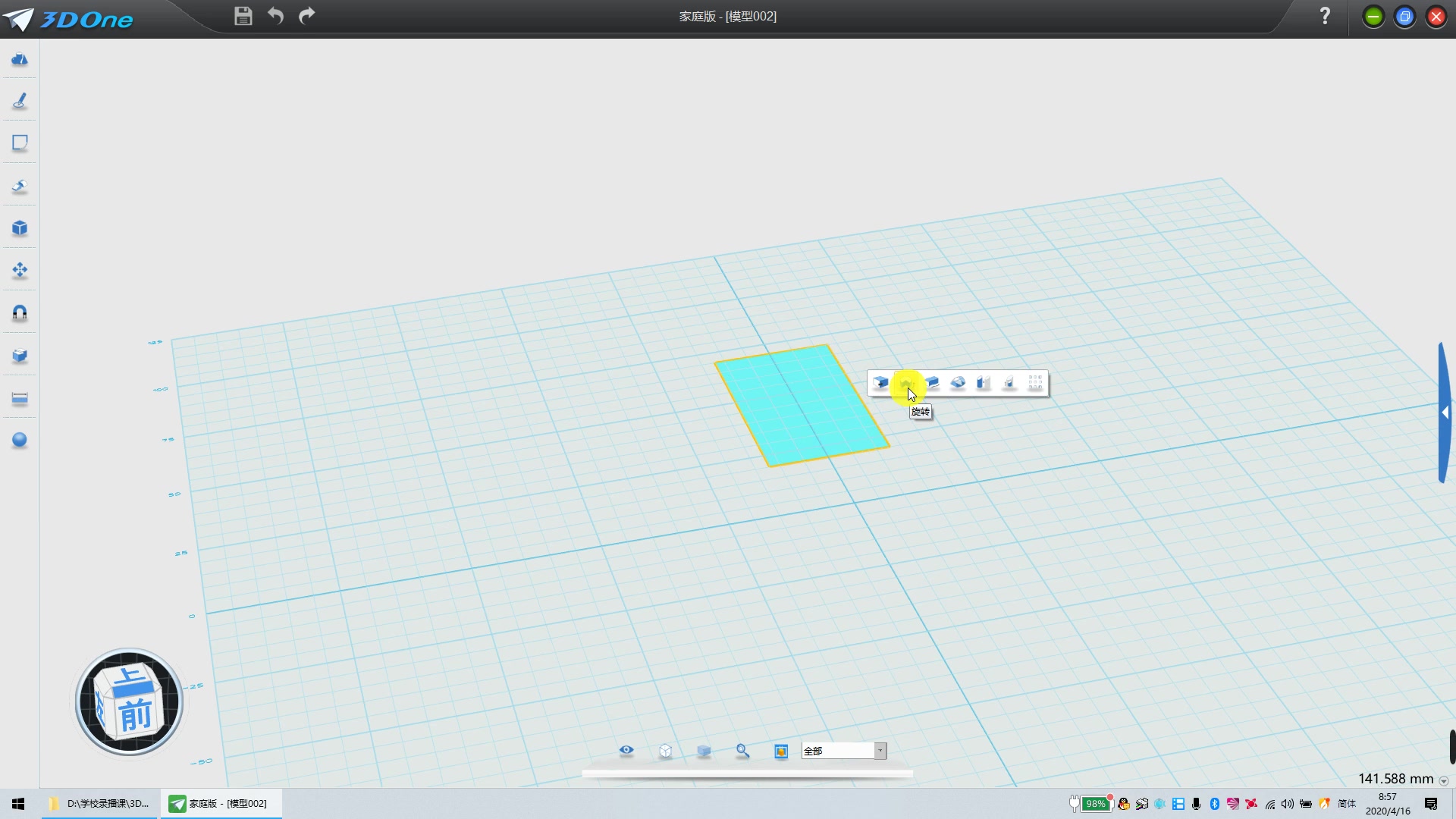This screenshot has width=1456, height=819.
Task: Select the sketch drawing pen tool
Action: coord(20,101)
